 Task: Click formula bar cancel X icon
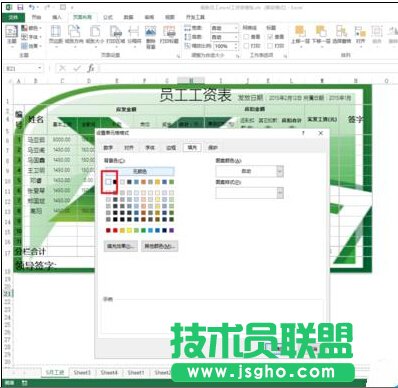pyautogui.click(x=62, y=68)
